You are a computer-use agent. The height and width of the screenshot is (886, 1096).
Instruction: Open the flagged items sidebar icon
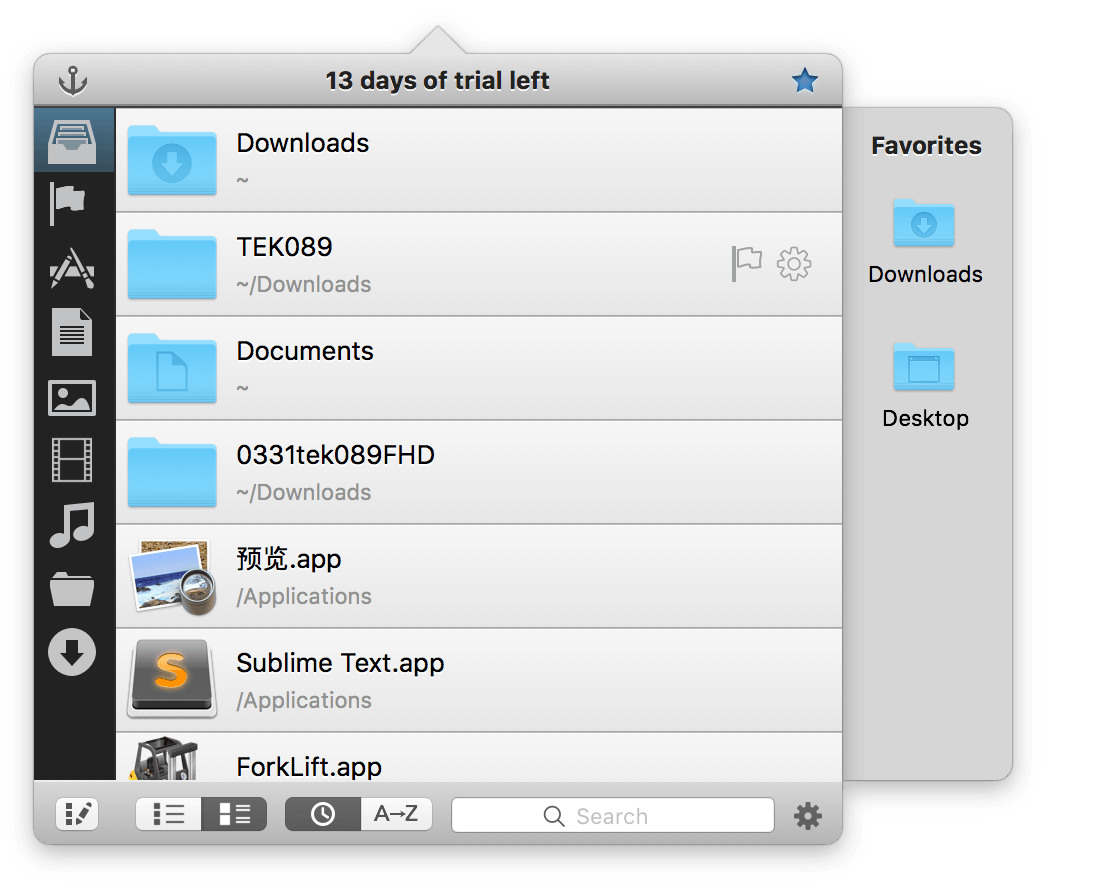[68, 203]
